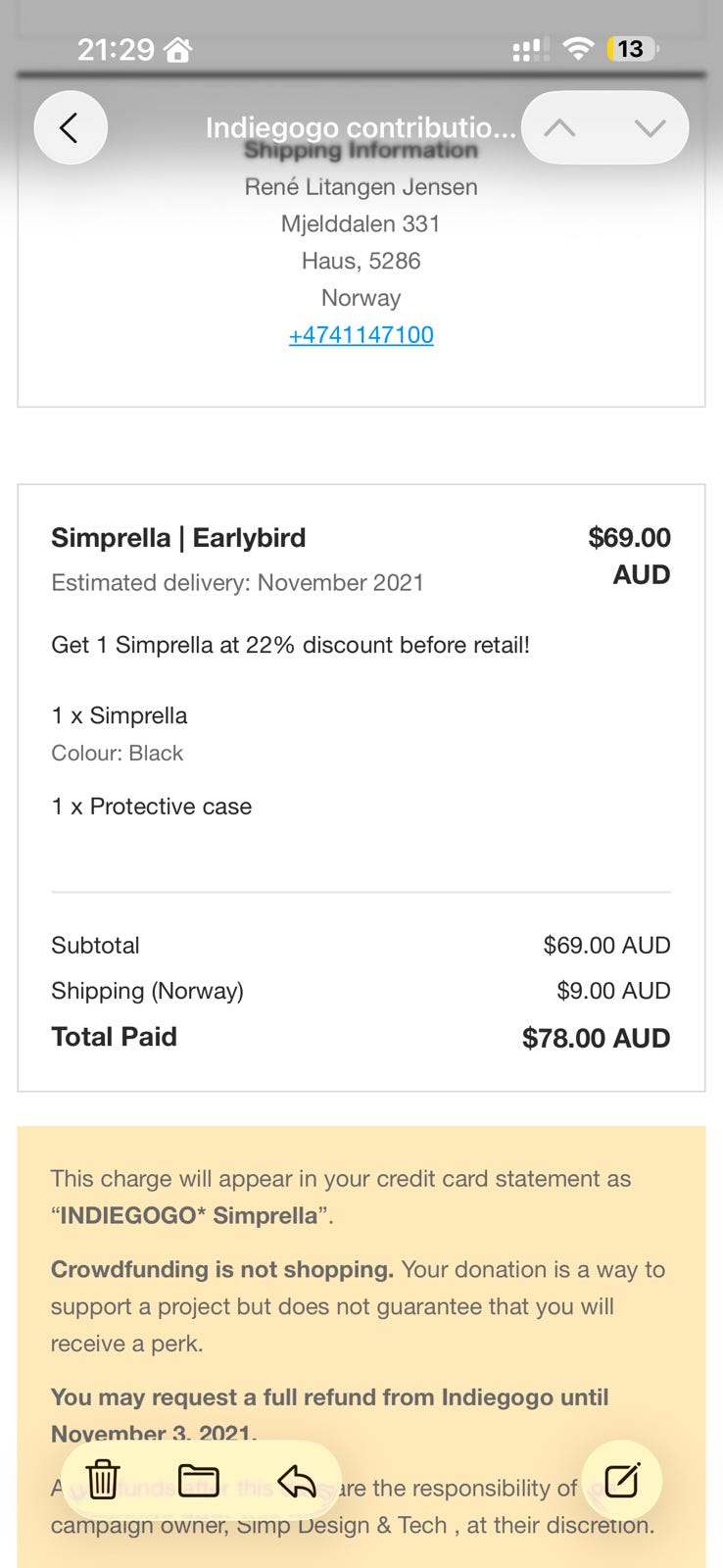
Task: Tap the $78.00 AUD total paid amount
Action: coord(596,1038)
